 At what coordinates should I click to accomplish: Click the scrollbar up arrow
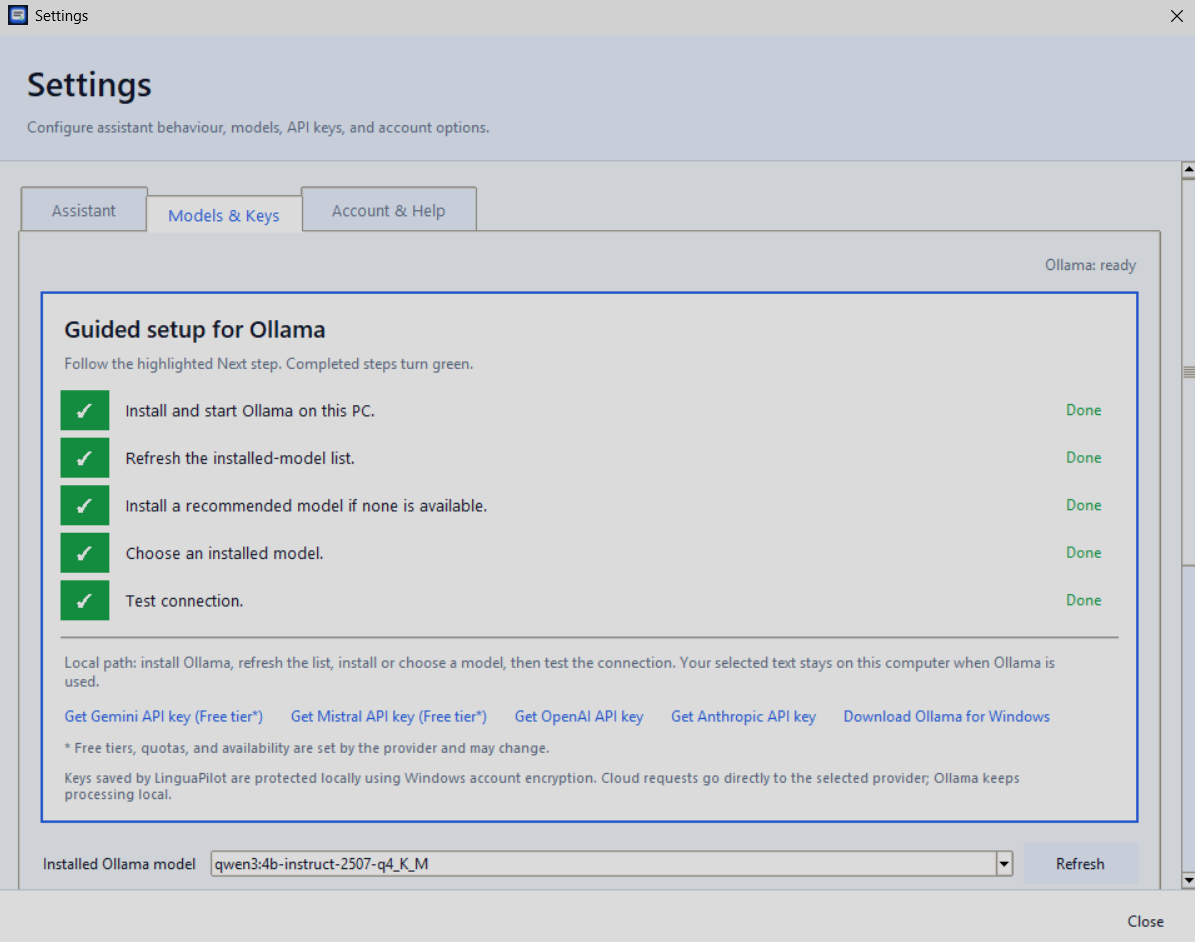[x=1188, y=170]
